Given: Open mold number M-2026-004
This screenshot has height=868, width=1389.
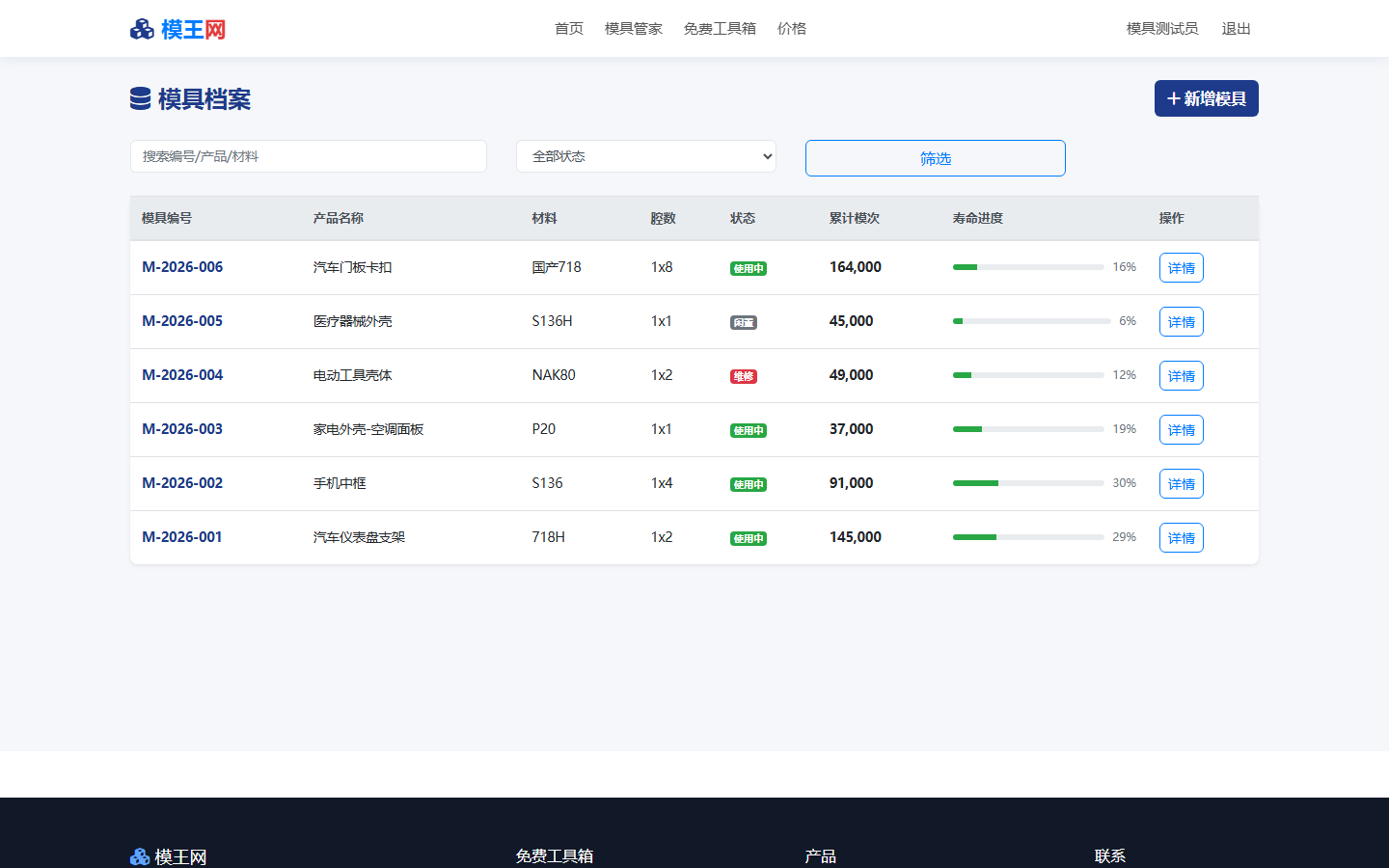Looking at the screenshot, I should (182, 375).
